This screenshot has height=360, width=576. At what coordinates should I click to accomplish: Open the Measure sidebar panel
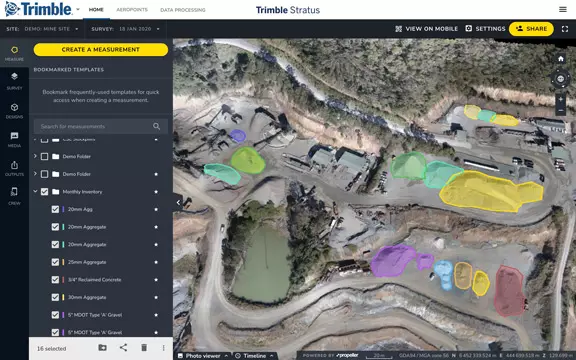(14, 53)
